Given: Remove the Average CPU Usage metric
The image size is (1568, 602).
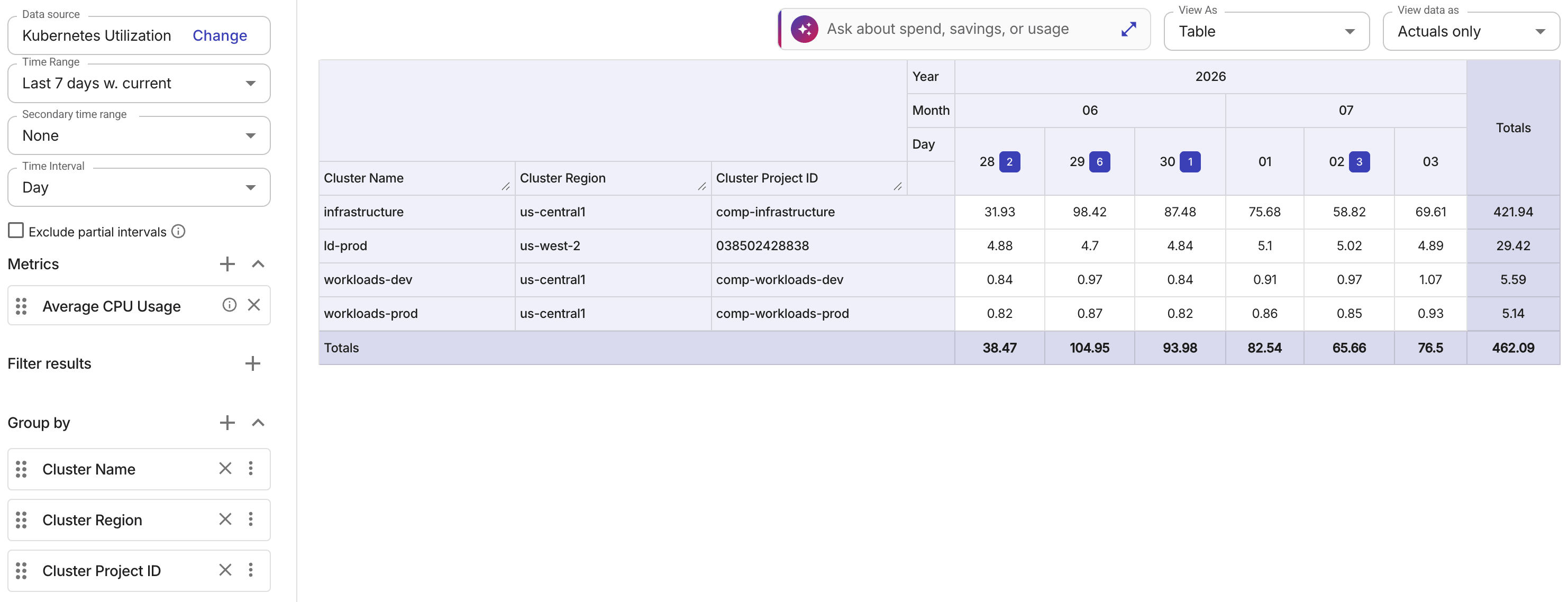Looking at the screenshot, I should coord(254,305).
